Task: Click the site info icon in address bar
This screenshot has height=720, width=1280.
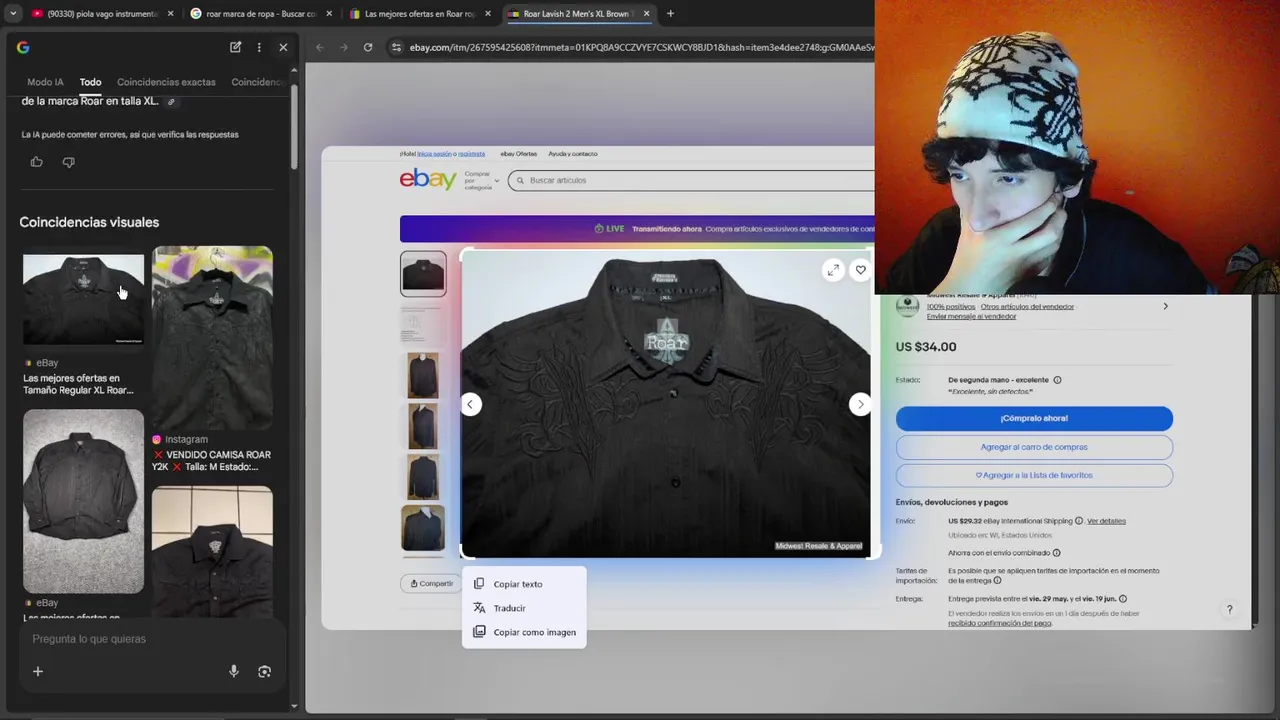Action: coord(397,47)
